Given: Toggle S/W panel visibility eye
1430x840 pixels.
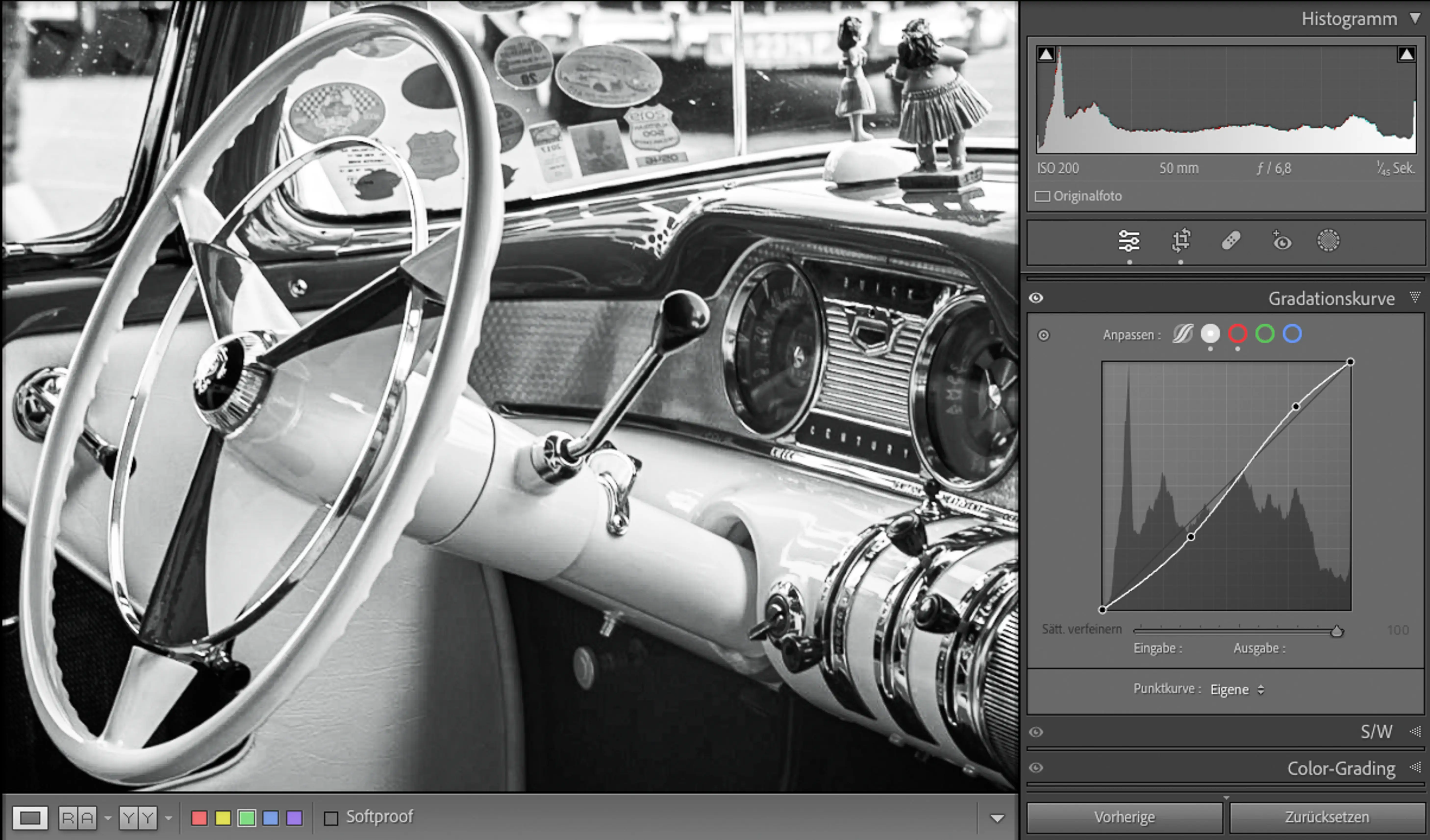Looking at the screenshot, I should [1036, 732].
